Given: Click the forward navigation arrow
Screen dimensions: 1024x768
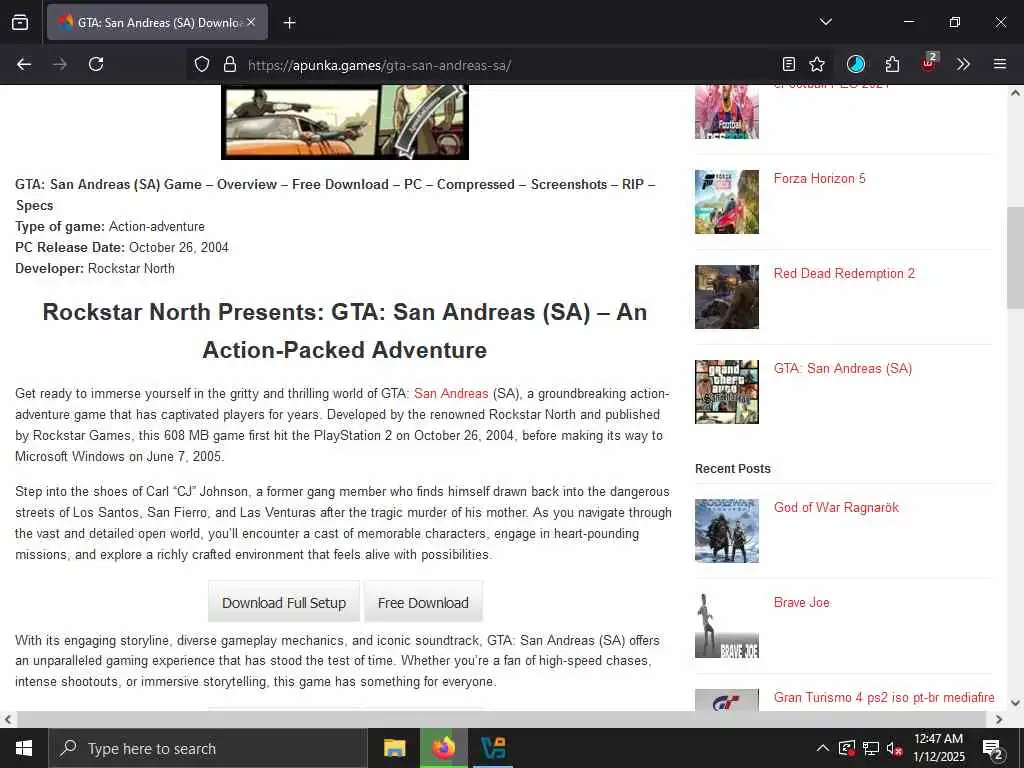Looking at the screenshot, I should click(x=60, y=64).
